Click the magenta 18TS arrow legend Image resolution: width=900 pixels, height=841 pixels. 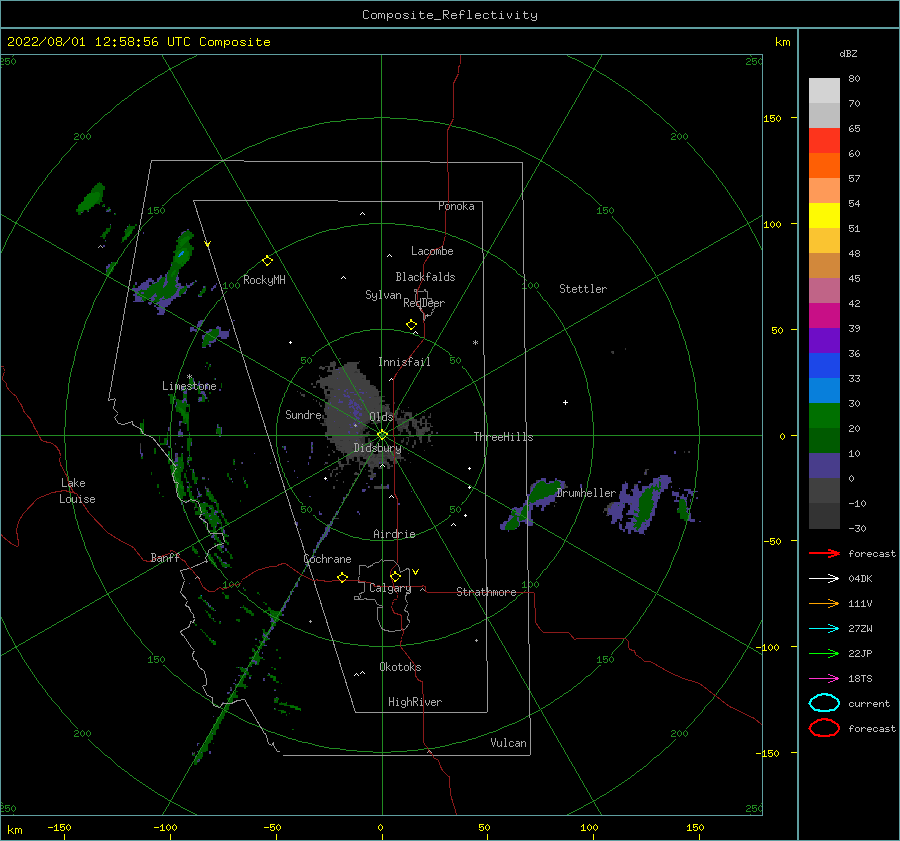click(x=824, y=679)
